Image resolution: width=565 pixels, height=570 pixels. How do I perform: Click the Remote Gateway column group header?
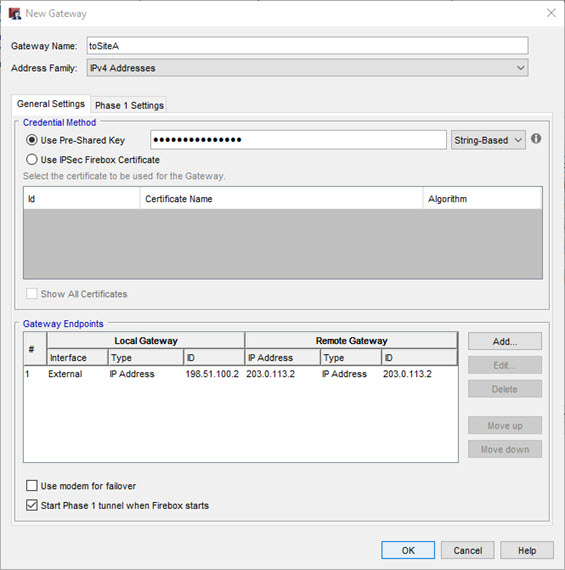[351, 341]
